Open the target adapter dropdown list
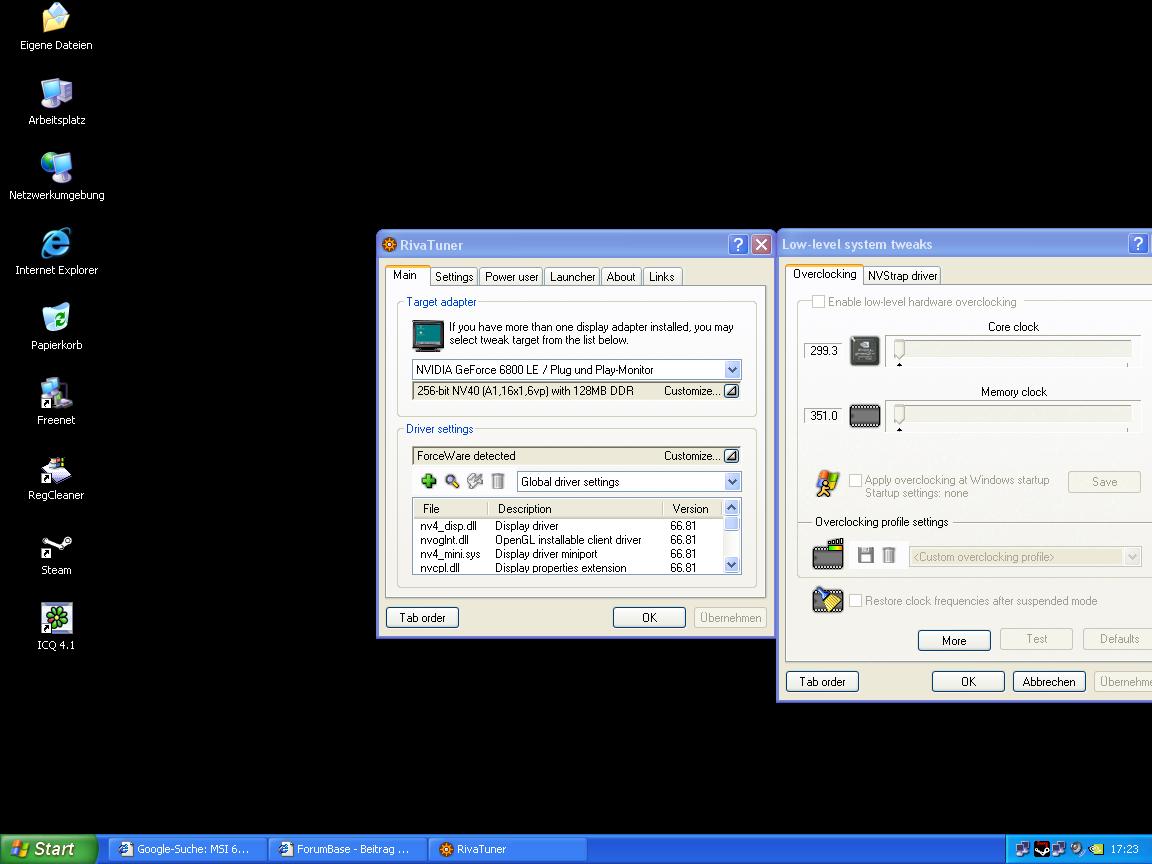Screen dimensions: 1152x864 pos(732,370)
